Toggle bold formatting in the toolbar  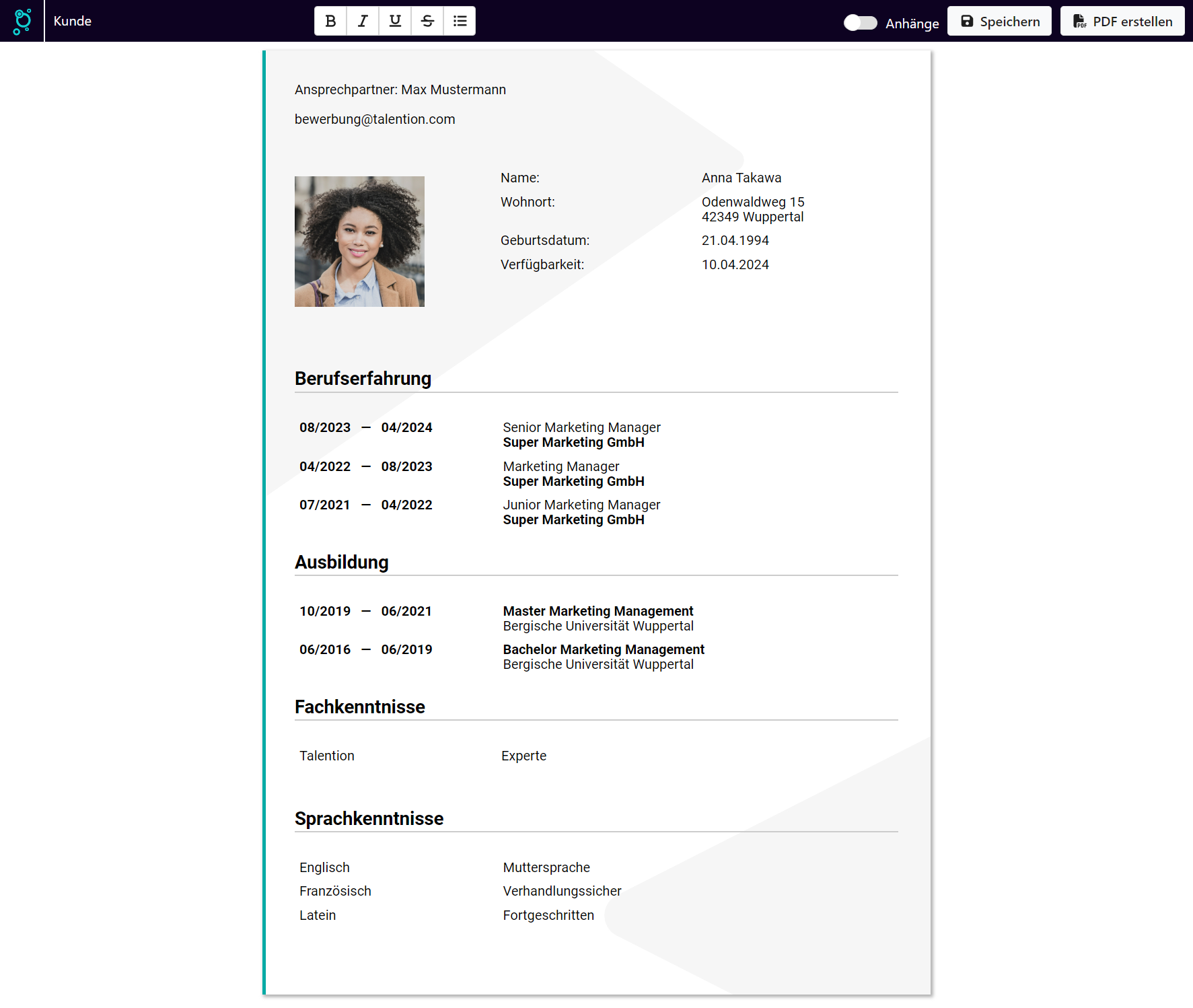point(330,21)
